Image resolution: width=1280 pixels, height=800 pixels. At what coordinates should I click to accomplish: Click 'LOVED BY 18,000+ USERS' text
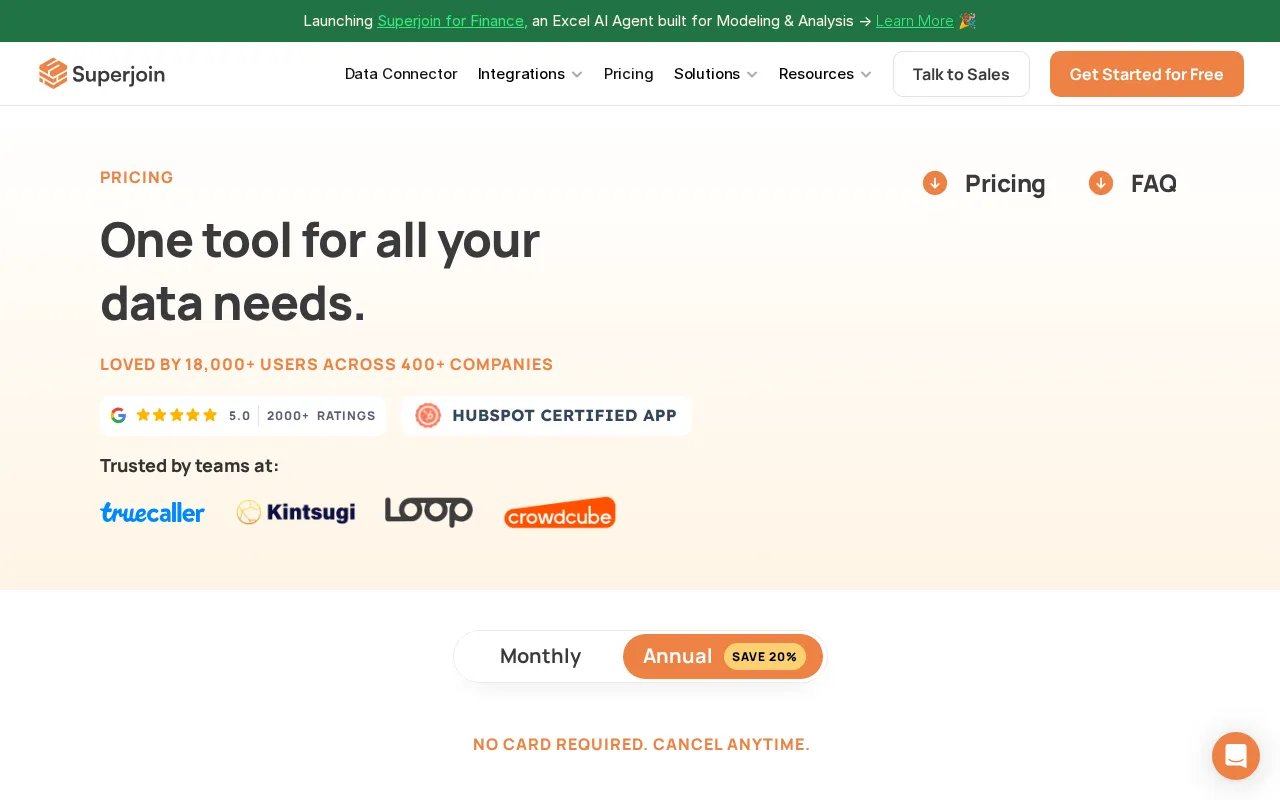coord(327,364)
